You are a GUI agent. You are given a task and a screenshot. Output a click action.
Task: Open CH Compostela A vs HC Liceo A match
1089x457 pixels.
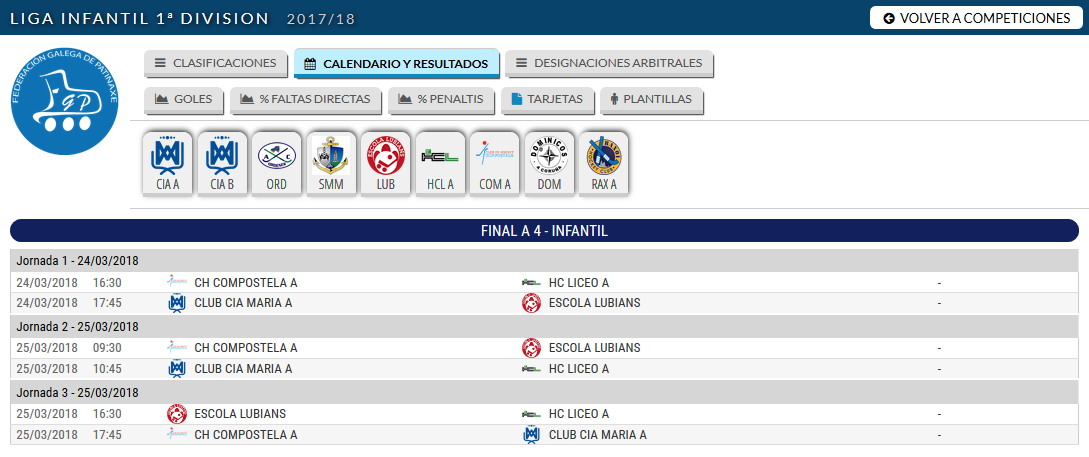(x=544, y=283)
